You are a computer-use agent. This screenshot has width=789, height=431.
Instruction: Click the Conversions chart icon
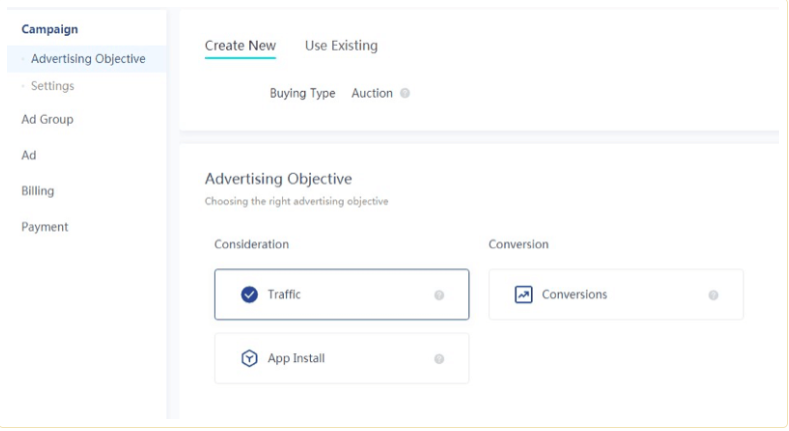[x=523, y=295]
